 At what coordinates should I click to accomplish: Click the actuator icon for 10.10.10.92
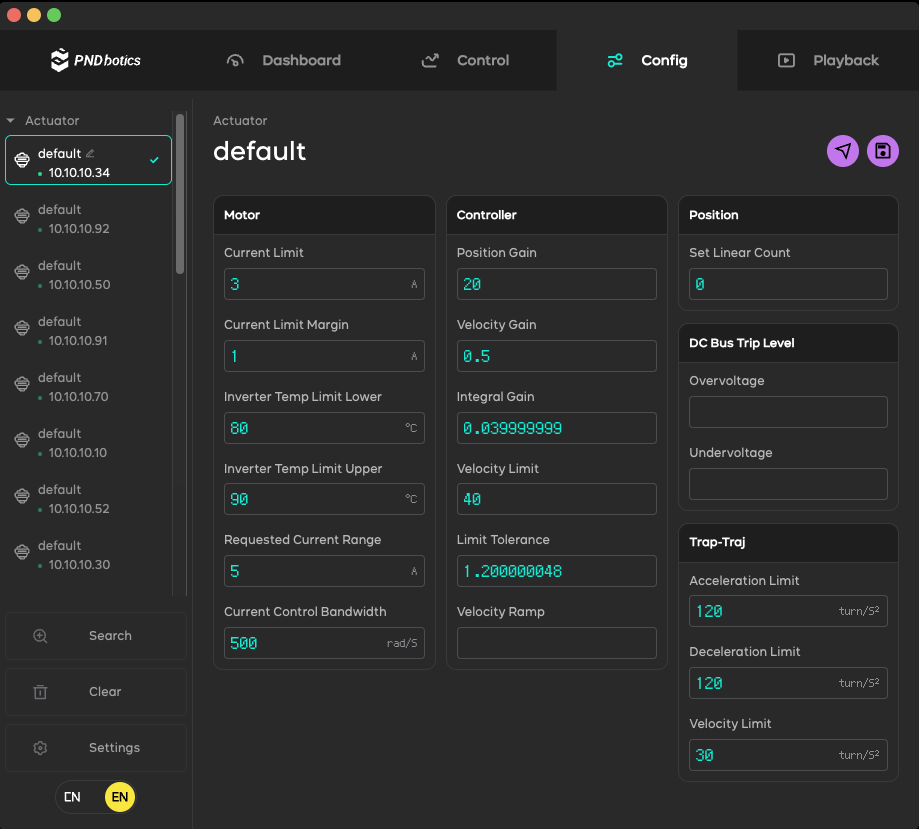(22, 216)
